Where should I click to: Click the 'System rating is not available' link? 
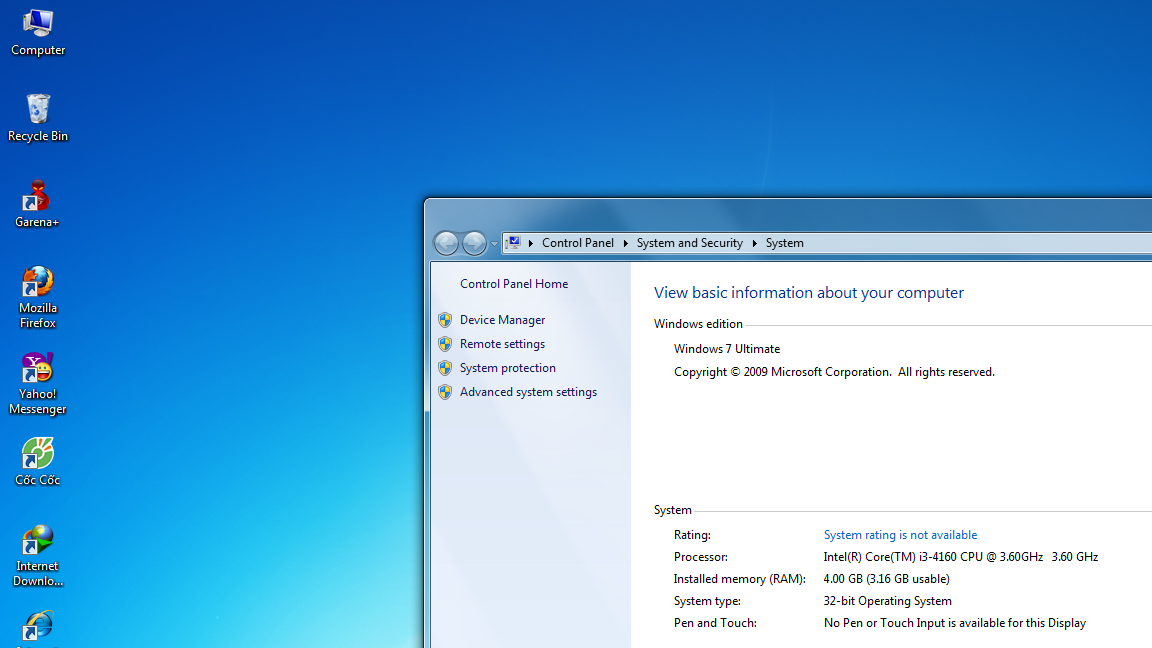900,535
